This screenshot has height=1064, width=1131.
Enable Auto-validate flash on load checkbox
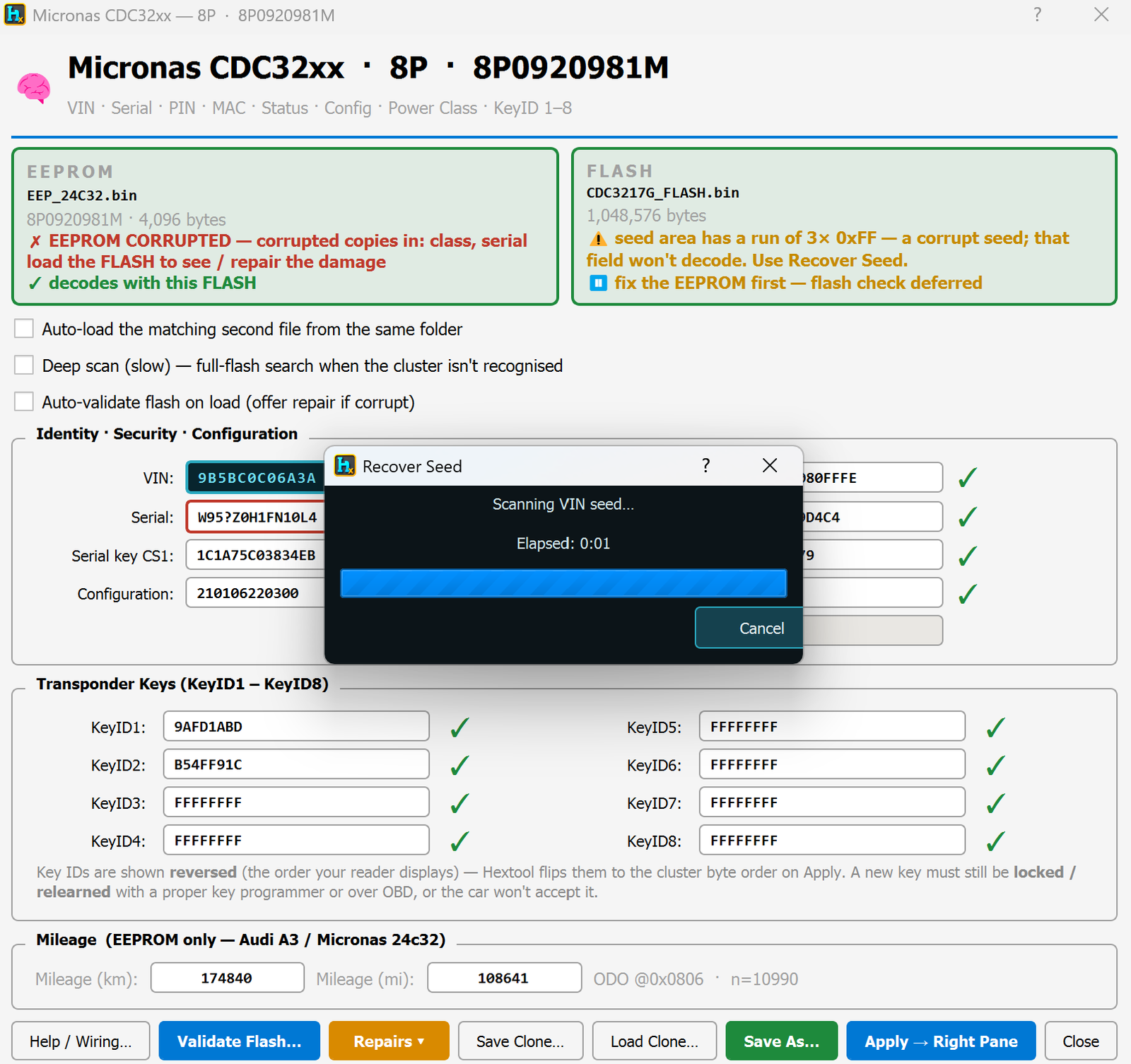24,402
